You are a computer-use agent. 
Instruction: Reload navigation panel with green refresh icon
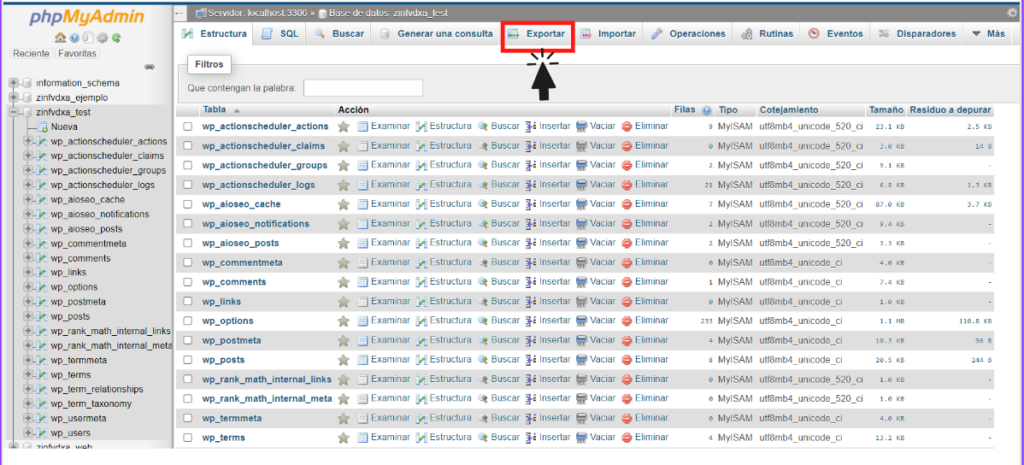tap(116, 38)
